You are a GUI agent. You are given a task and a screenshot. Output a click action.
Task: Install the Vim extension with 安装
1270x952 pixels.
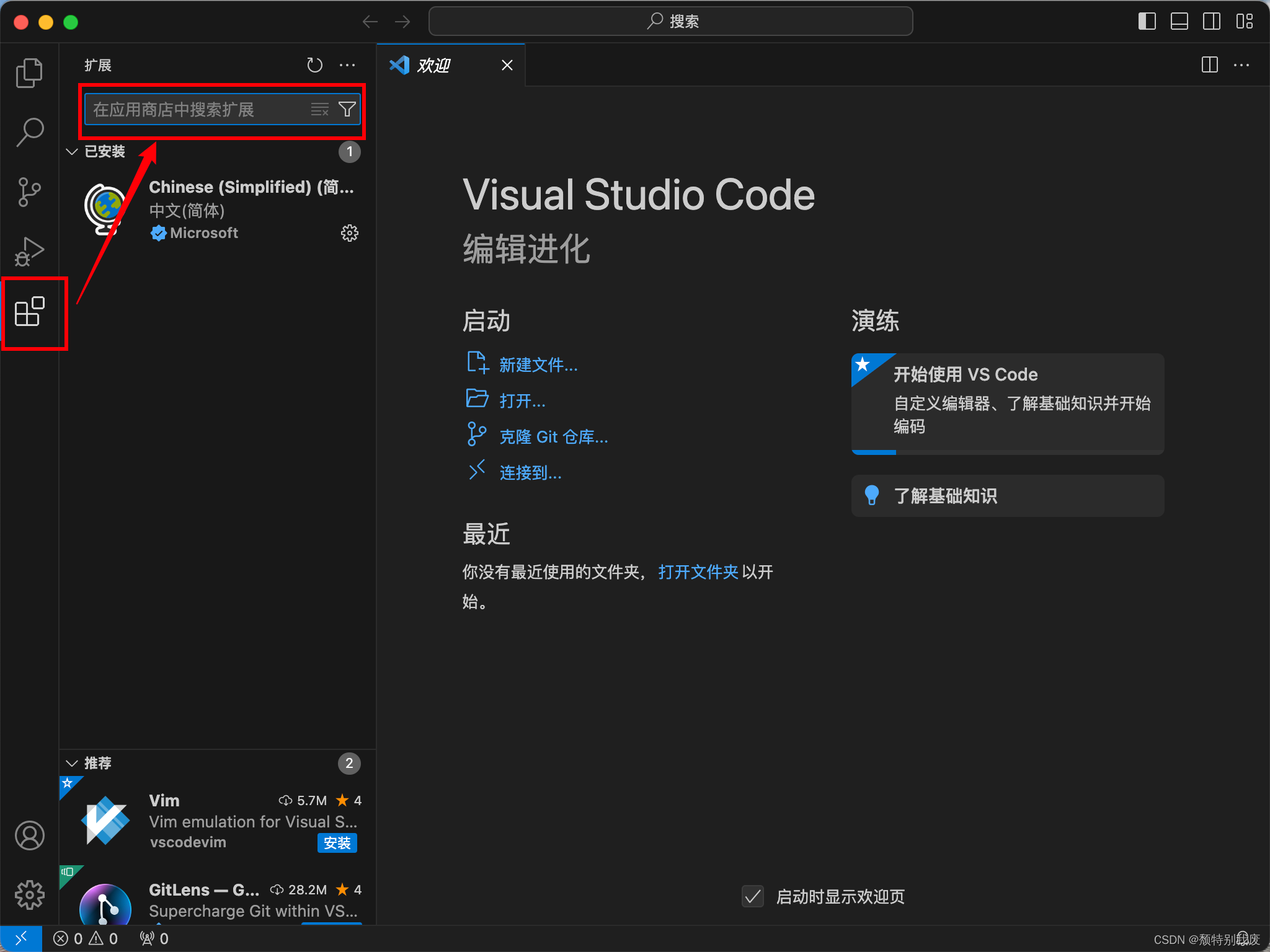[x=337, y=843]
